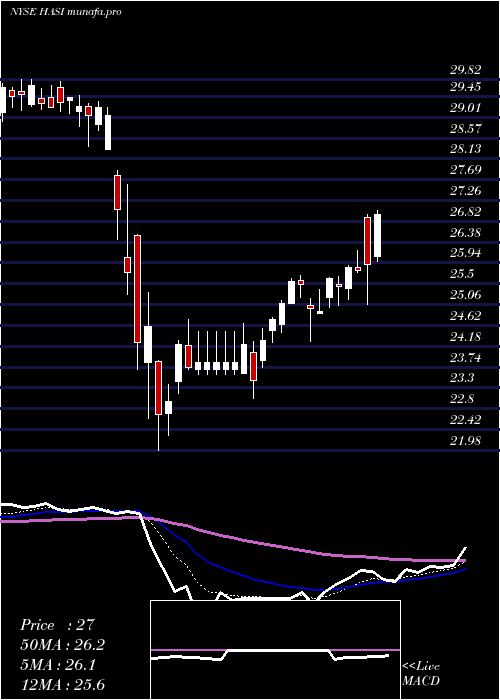Viewport: 500px width, 700px height.
Task: Select the 25.94 price label
Action: [466, 253]
